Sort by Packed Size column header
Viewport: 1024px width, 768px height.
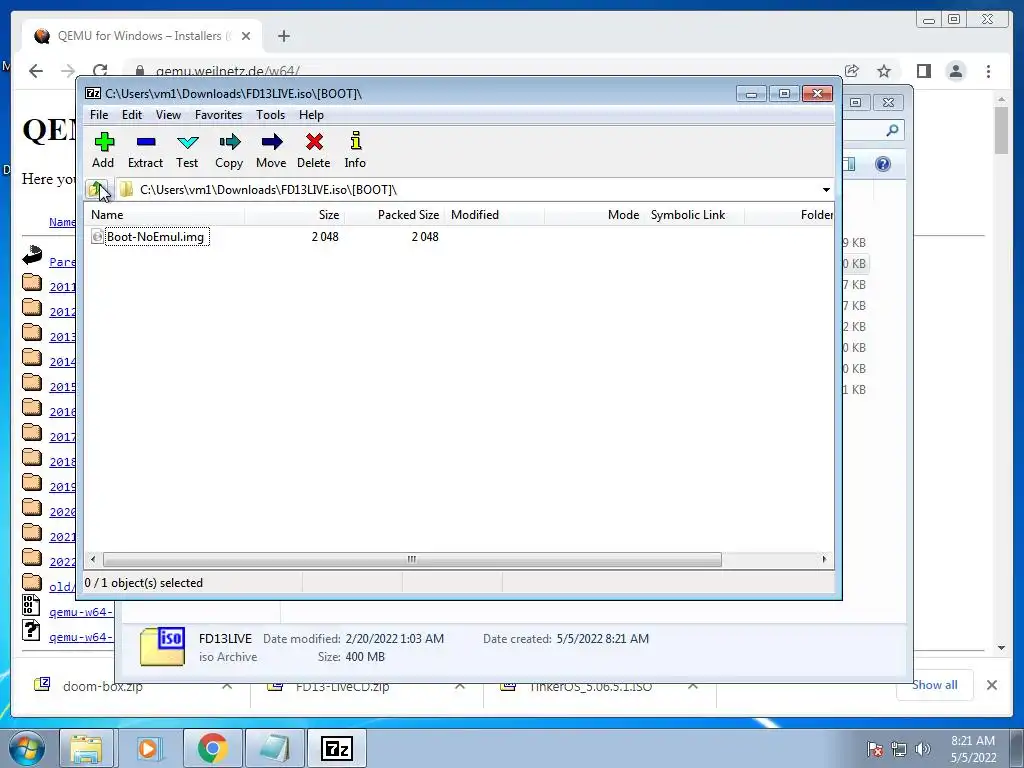tap(394, 215)
